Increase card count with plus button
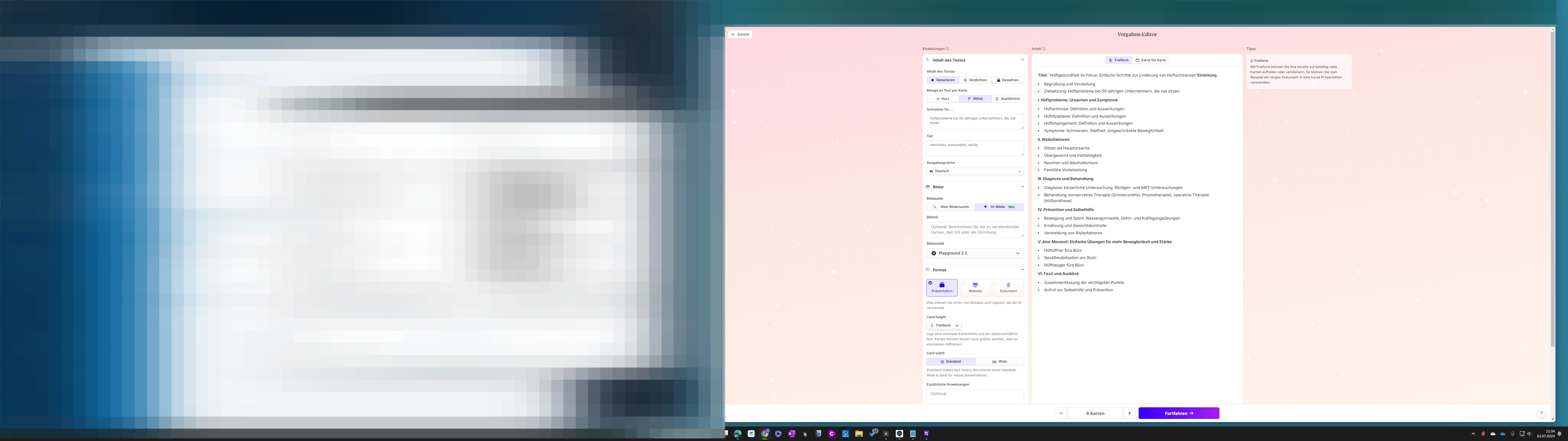The image size is (1568, 441). click(x=1129, y=413)
